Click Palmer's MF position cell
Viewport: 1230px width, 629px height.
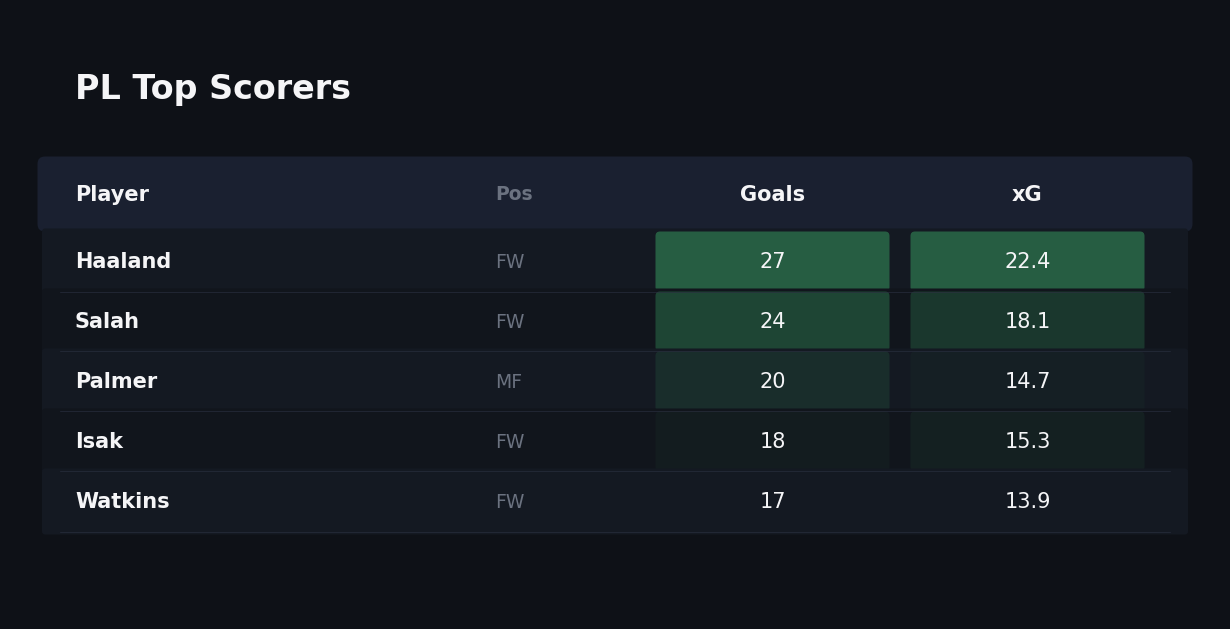pos(509,382)
